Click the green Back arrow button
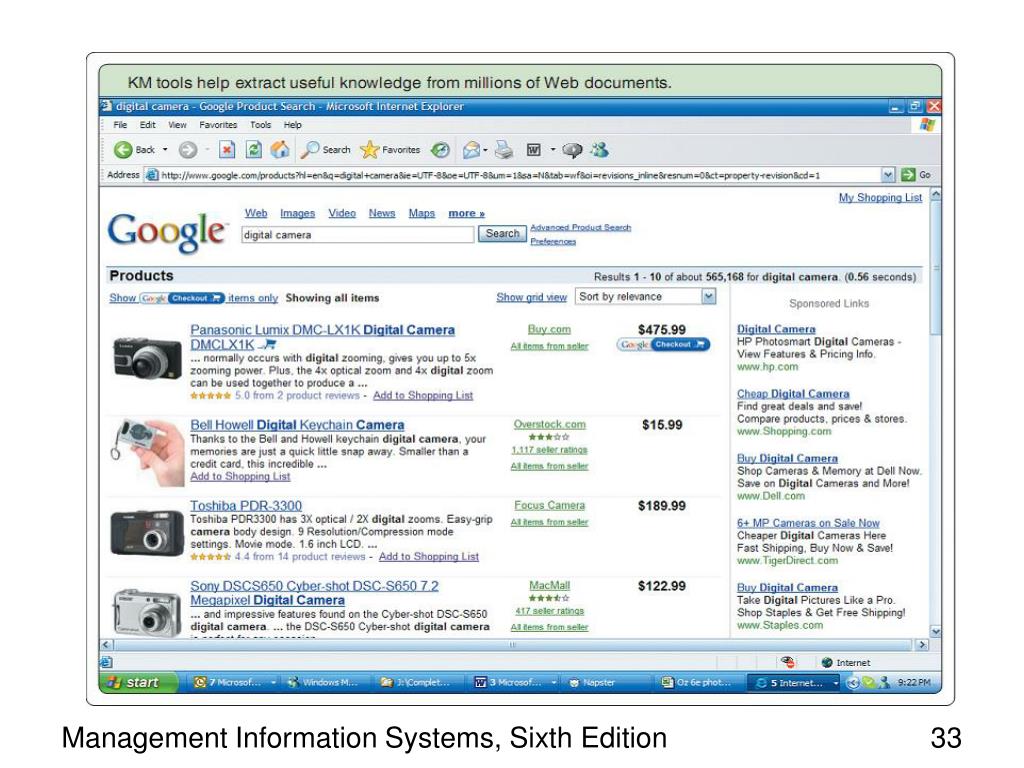The height and width of the screenshot is (768, 1024). click(x=123, y=150)
